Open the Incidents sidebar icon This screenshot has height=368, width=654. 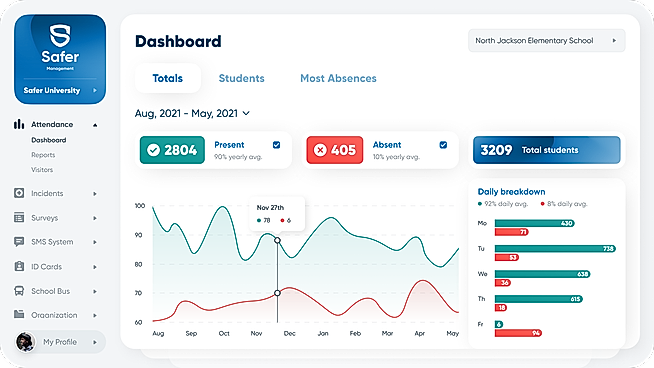(19, 193)
